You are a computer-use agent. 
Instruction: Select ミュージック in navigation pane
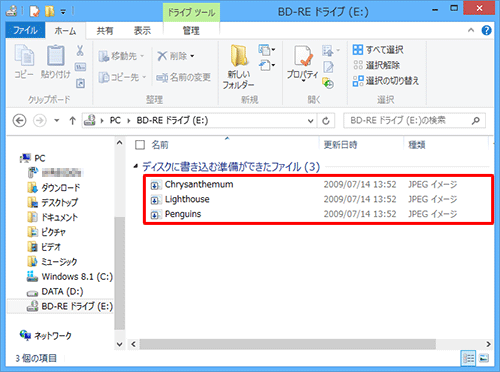[x=53, y=262]
